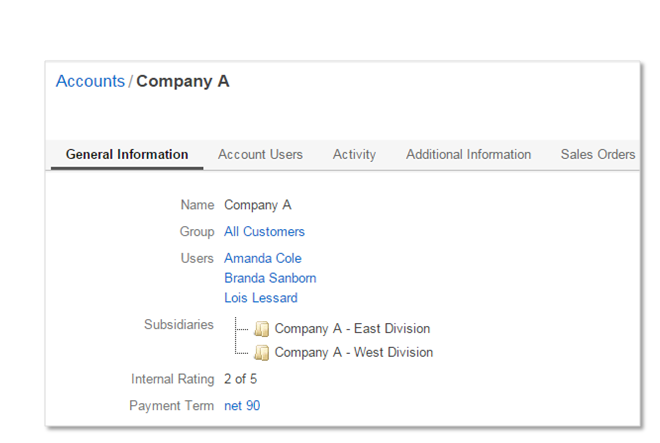Open the Additional Information tab
The height and width of the screenshot is (443, 660).
(468, 155)
